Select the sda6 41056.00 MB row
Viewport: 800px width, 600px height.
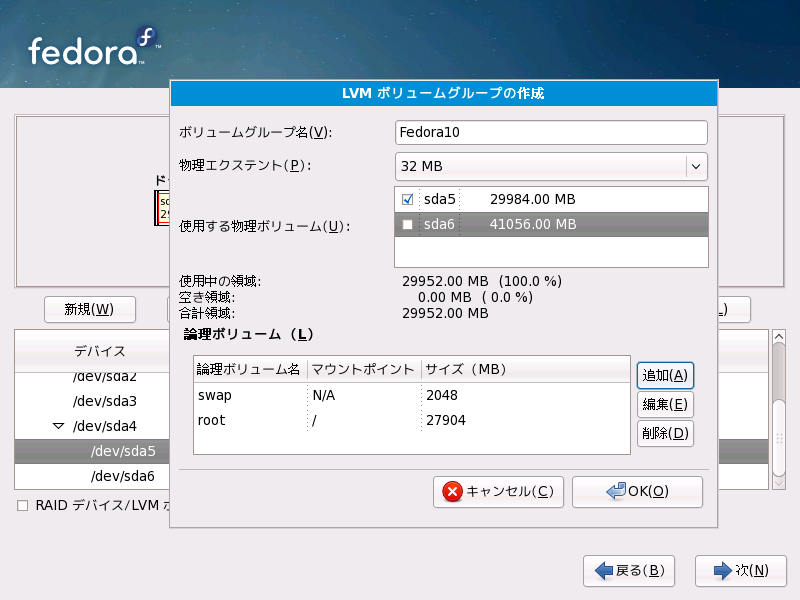(551, 224)
